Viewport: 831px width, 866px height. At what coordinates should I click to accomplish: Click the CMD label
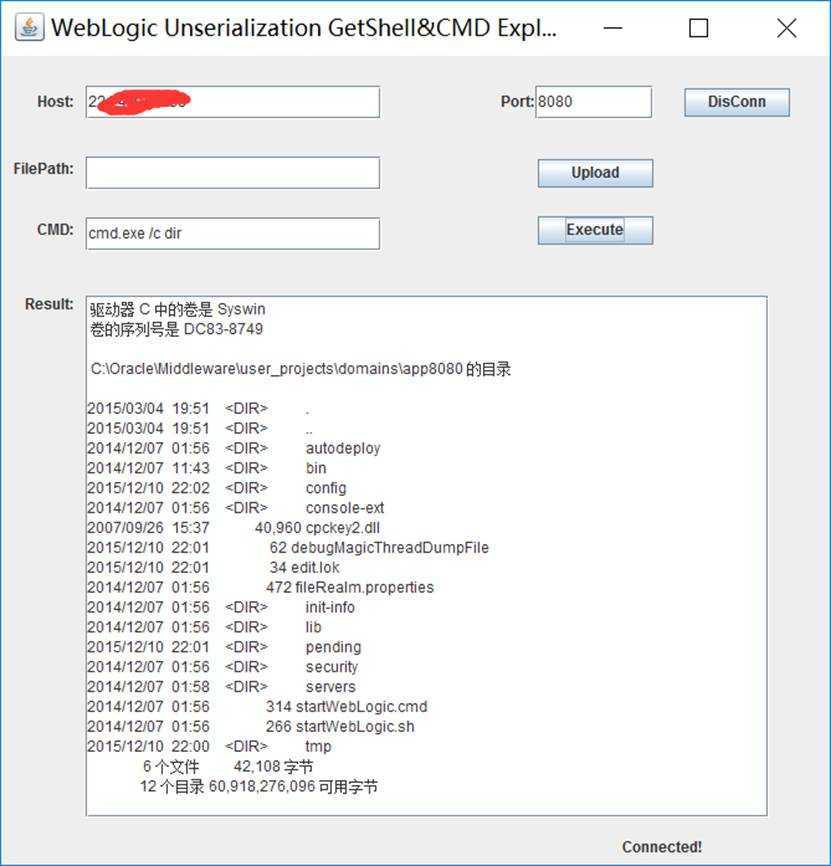(55, 229)
